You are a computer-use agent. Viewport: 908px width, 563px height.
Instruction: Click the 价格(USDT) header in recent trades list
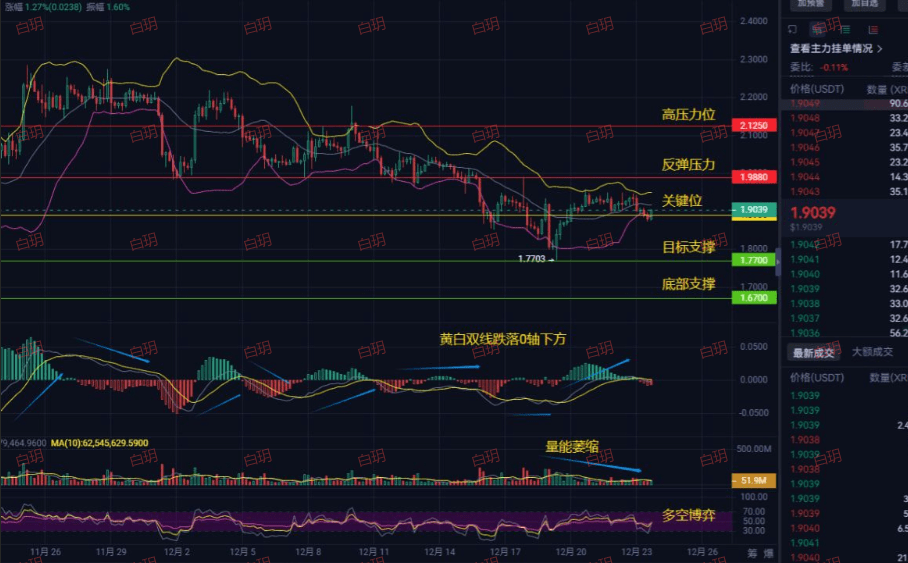pos(817,378)
